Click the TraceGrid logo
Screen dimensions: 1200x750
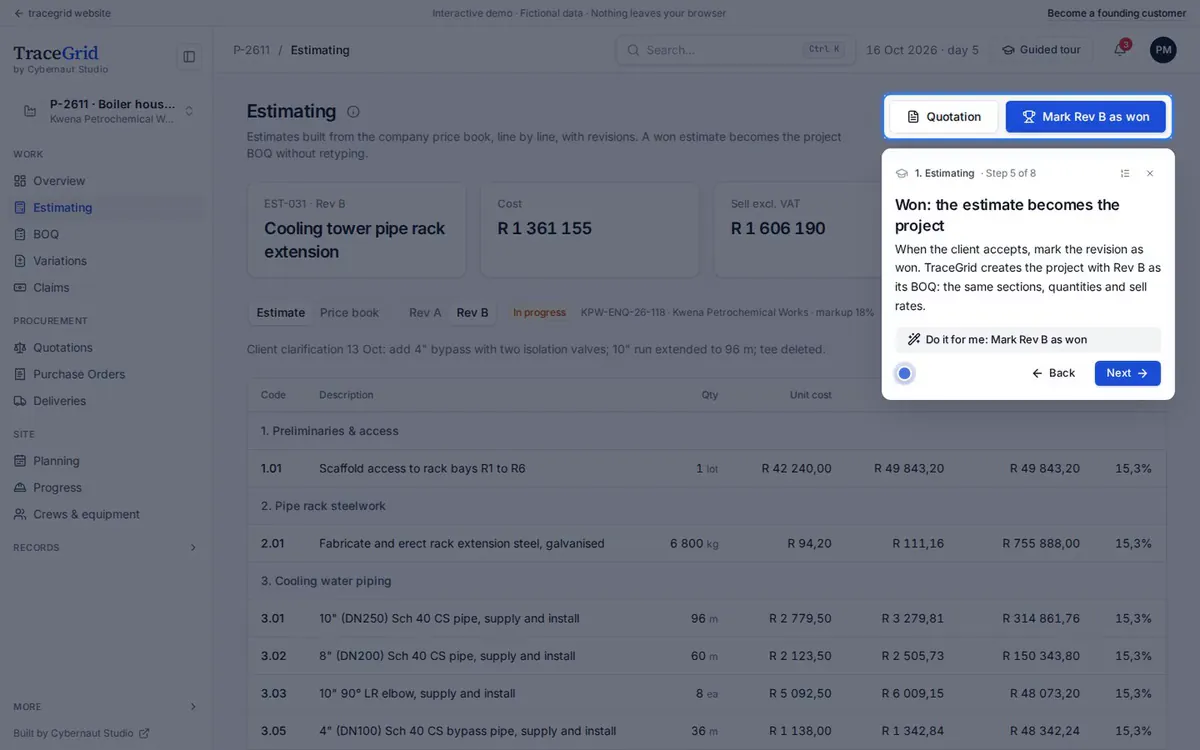pyautogui.click(x=56, y=53)
